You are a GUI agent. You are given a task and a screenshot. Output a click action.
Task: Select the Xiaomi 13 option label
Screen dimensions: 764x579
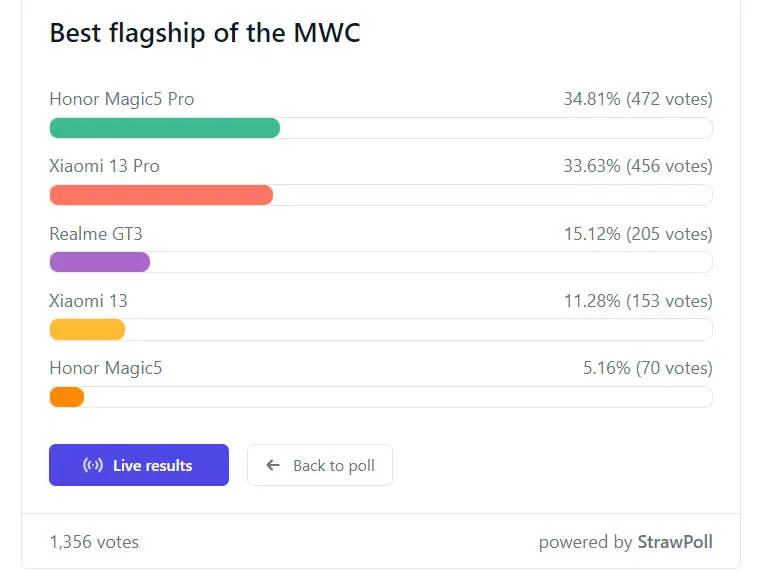(x=88, y=301)
